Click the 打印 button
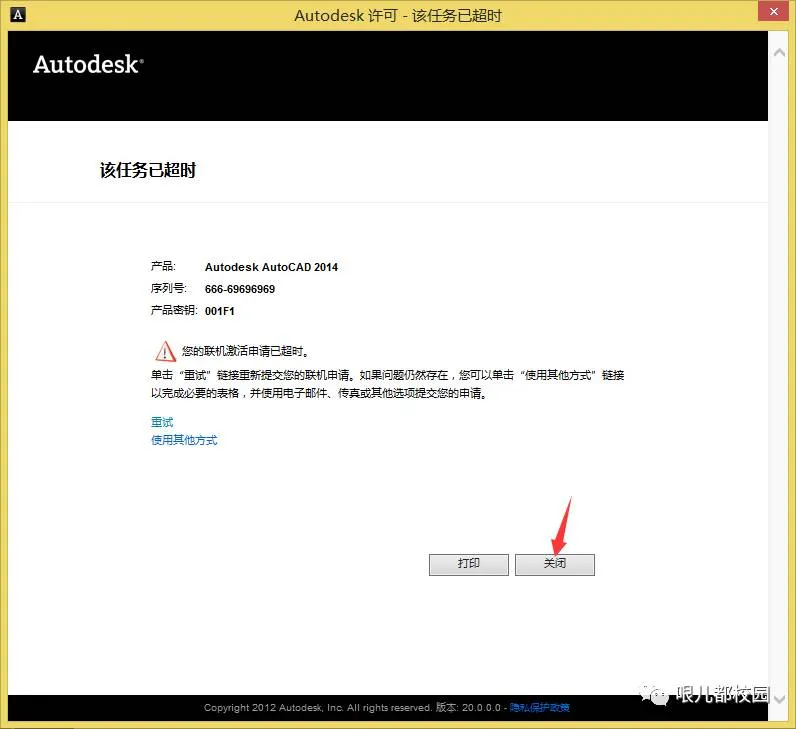796x729 pixels. click(469, 564)
